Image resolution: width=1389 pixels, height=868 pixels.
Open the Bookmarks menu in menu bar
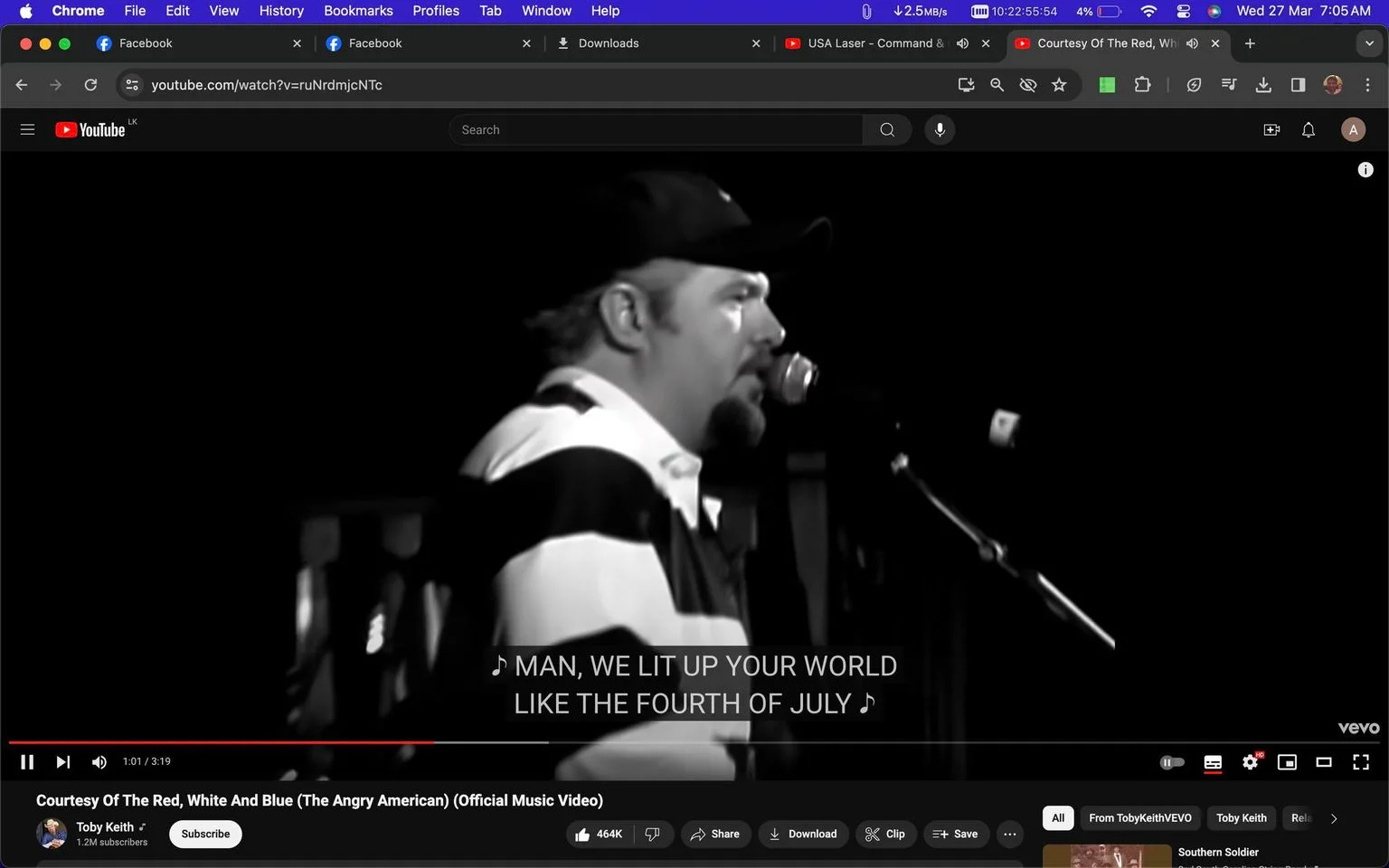click(358, 11)
